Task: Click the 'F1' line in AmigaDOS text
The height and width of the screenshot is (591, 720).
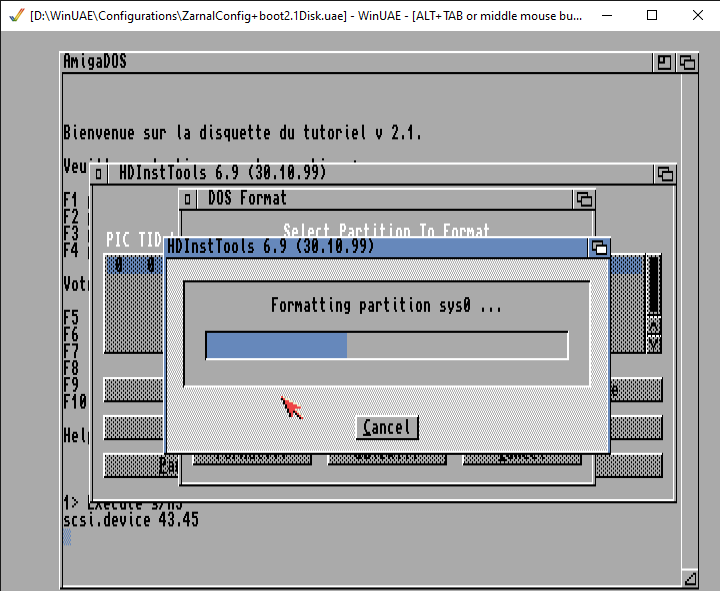Action: (71, 200)
